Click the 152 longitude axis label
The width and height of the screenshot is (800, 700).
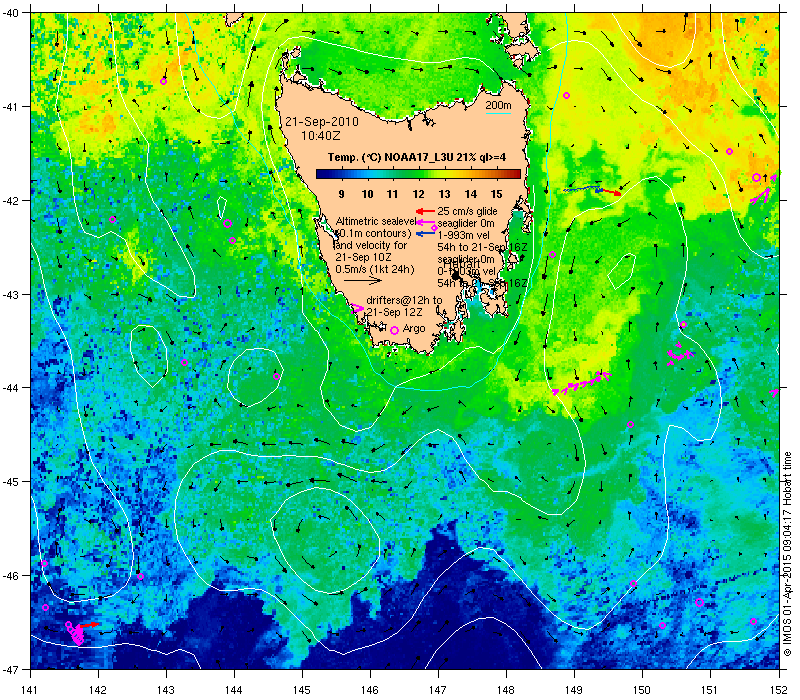pyautogui.click(x=779, y=690)
